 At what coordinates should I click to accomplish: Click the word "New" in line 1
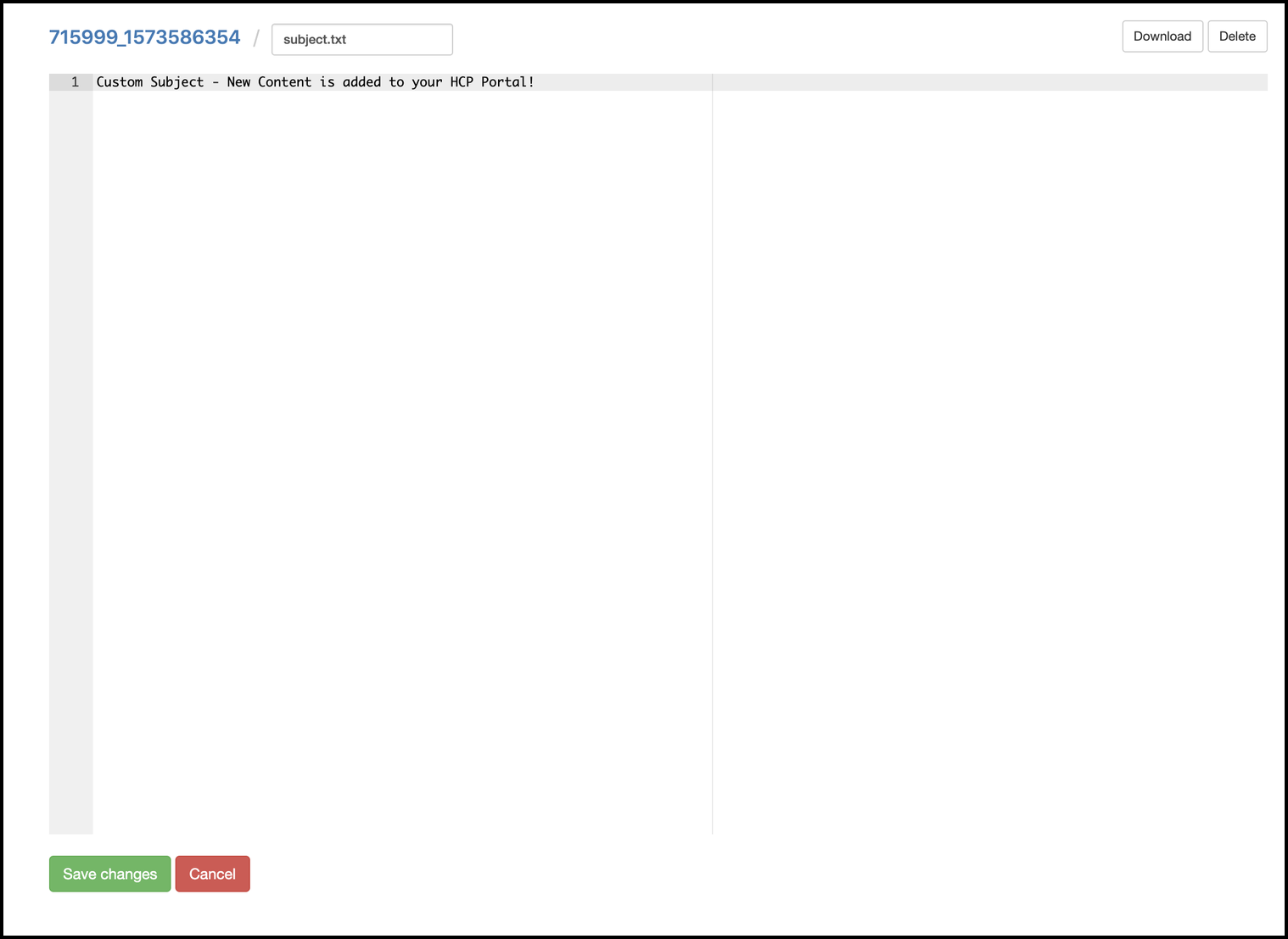(238, 82)
